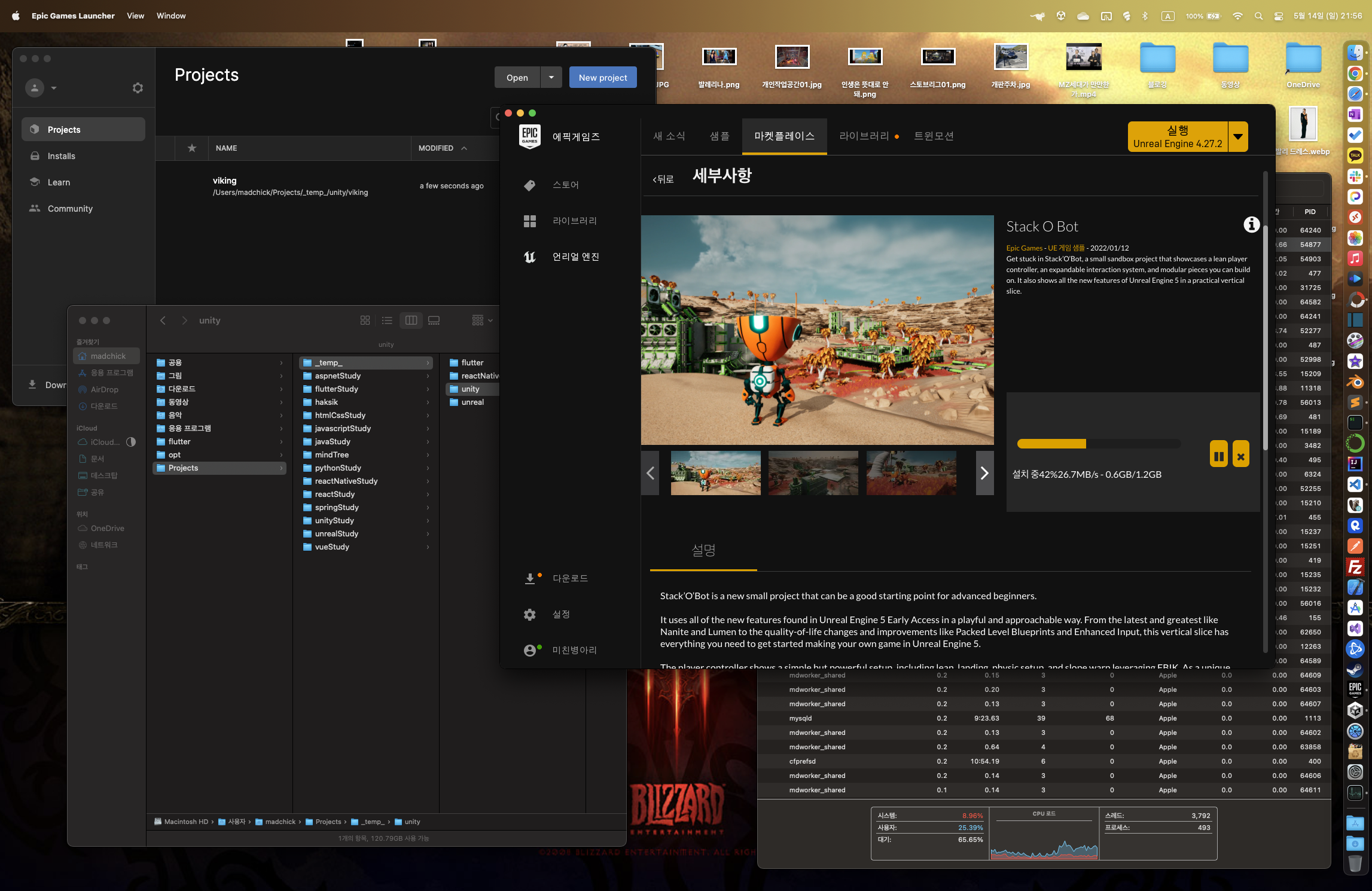Sort Unity projects by the MODIFIED column
Screen dimensions: 1372x891
443,148
